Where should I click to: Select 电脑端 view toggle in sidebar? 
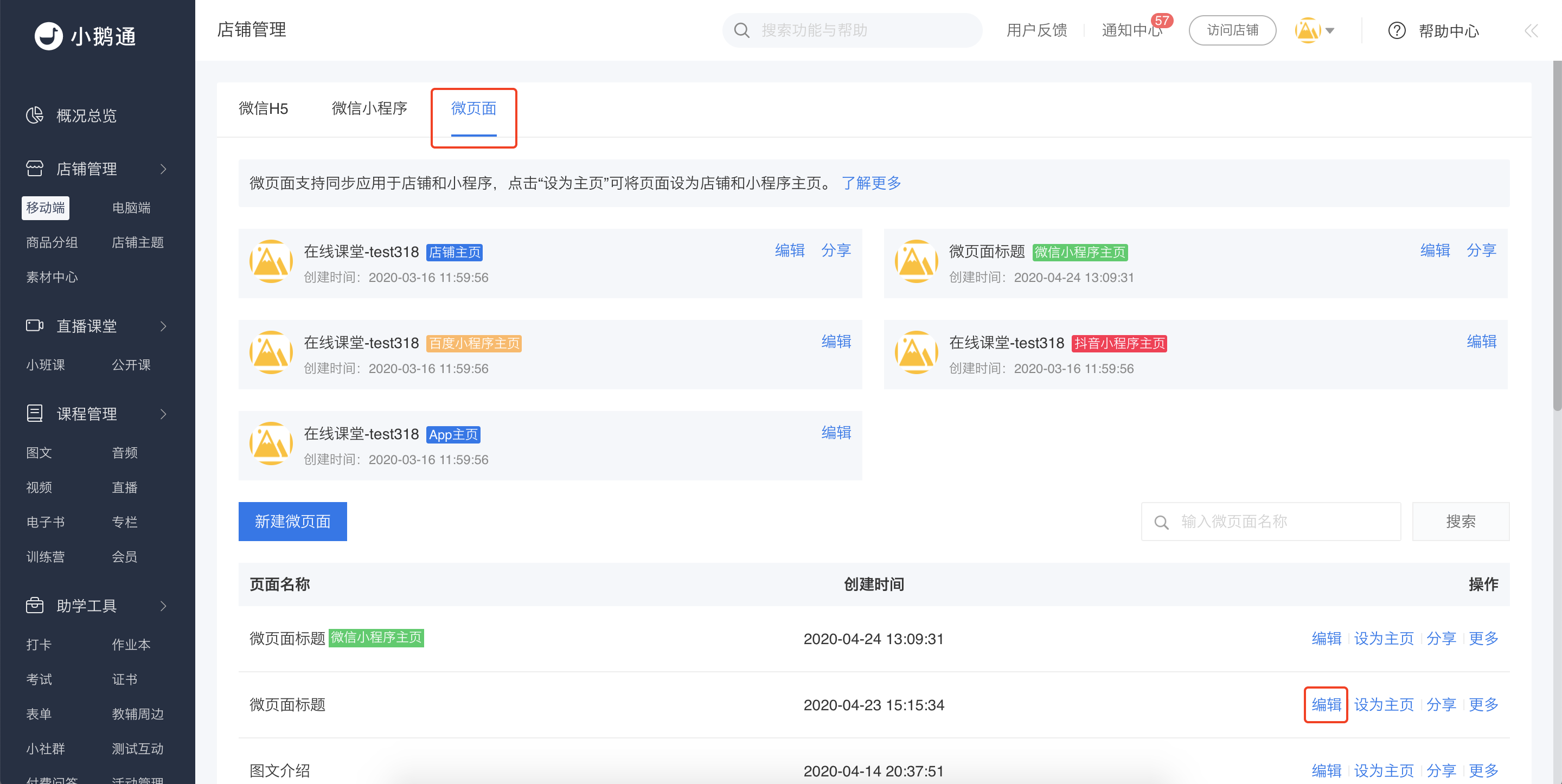pos(131,208)
